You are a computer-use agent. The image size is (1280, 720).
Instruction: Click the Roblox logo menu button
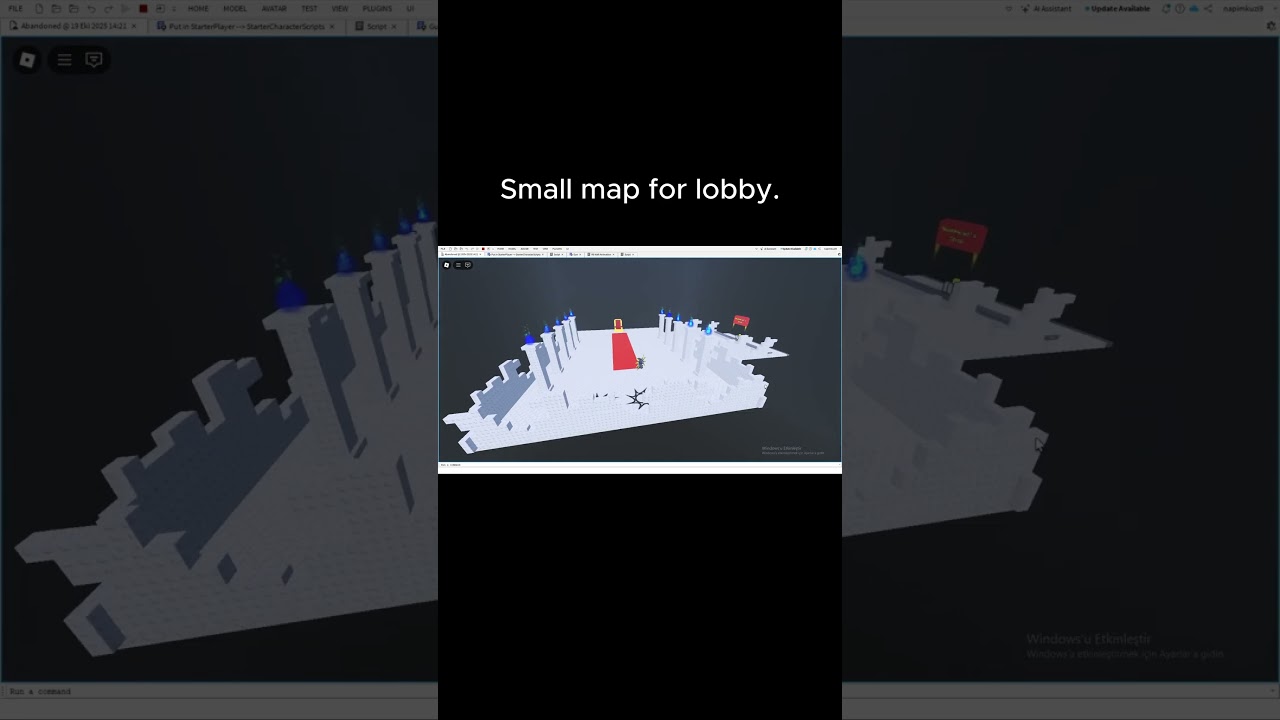(x=27, y=60)
